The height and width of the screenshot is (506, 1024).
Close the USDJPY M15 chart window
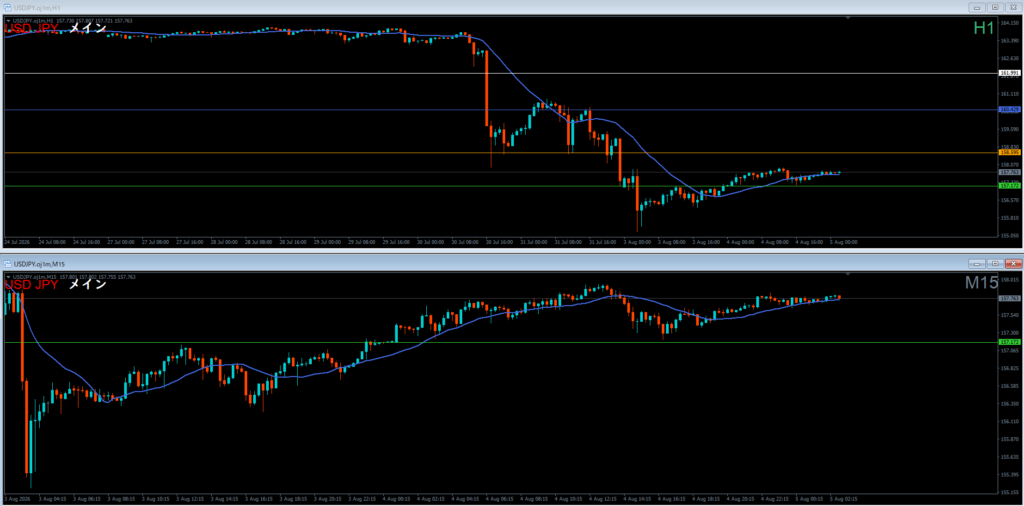pos(1013,264)
